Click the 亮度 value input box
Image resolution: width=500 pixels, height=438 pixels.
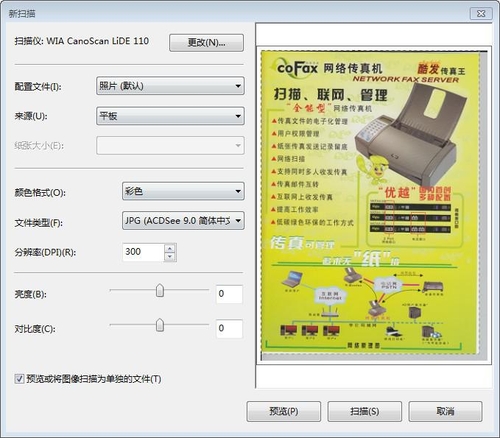[x=229, y=294]
